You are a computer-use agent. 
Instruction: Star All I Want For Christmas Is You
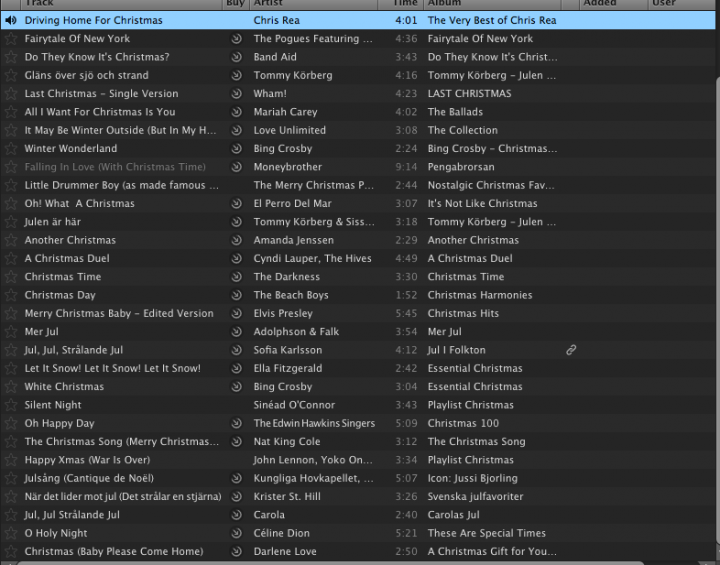[x=11, y=112]
